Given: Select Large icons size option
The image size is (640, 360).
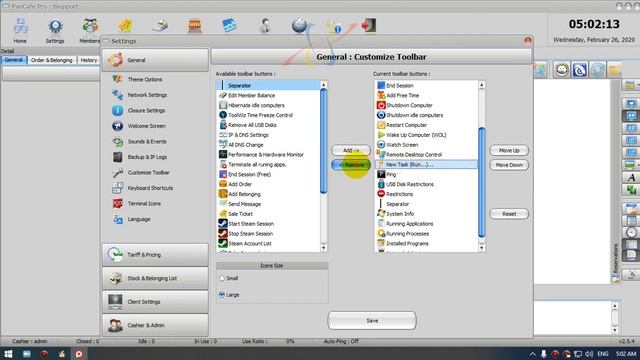Looking at the screenshot, I should 222,295.
